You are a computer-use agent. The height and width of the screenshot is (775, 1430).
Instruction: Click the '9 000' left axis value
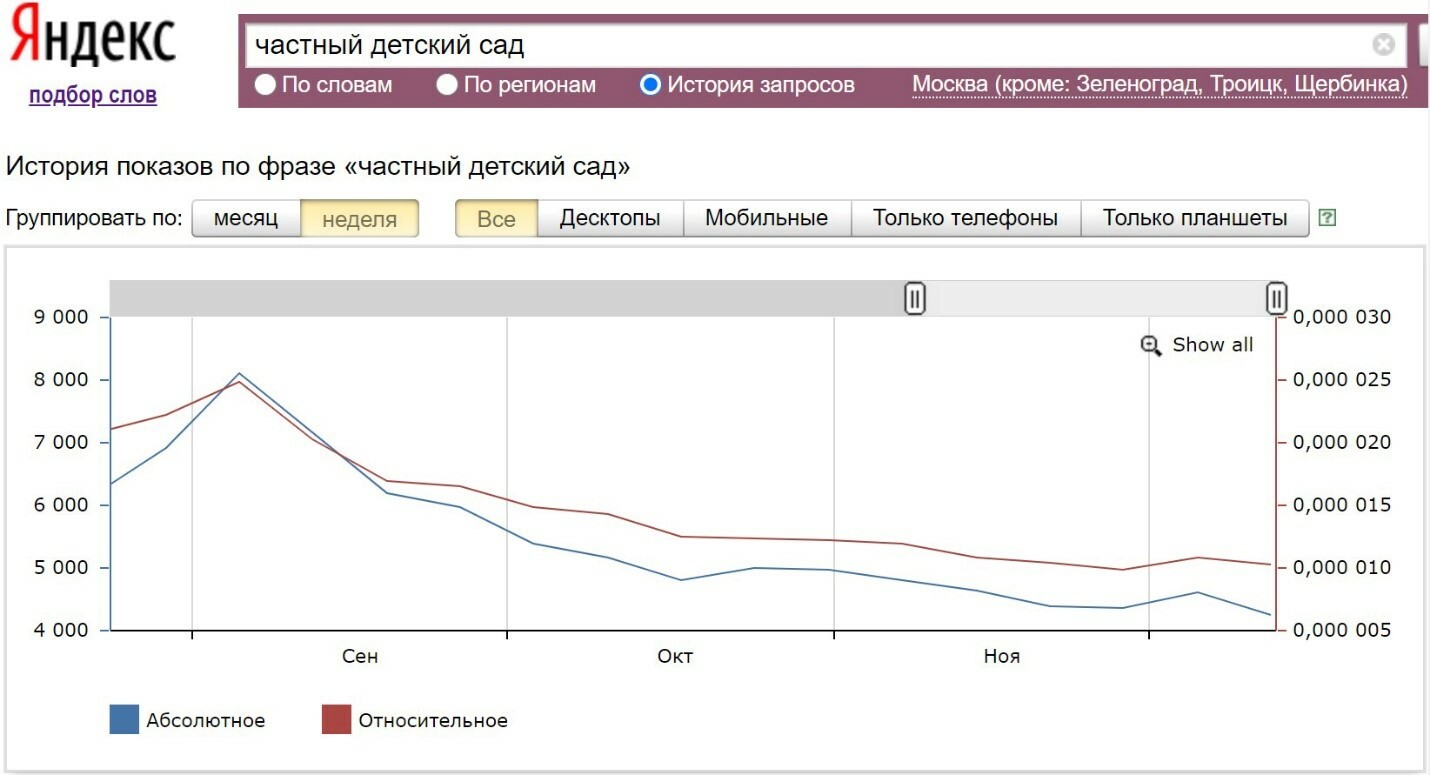(62, 317)
